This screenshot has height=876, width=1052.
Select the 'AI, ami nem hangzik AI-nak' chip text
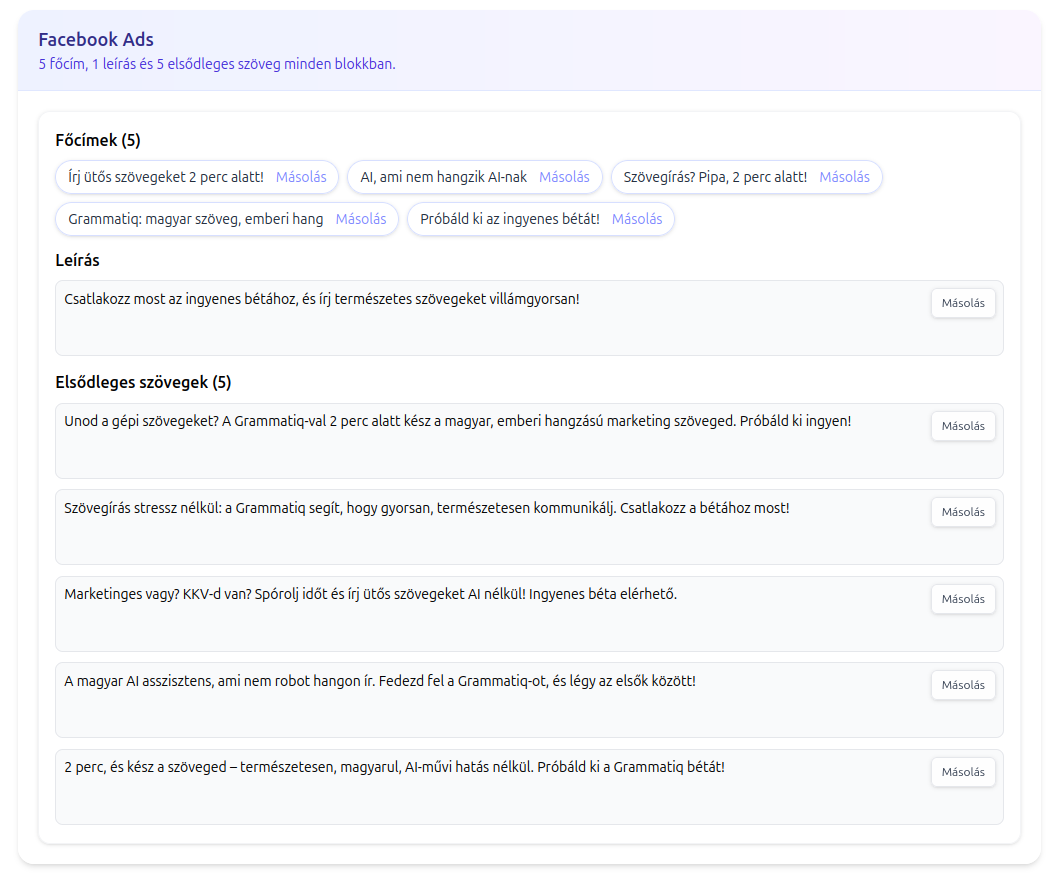pos(443,177)
